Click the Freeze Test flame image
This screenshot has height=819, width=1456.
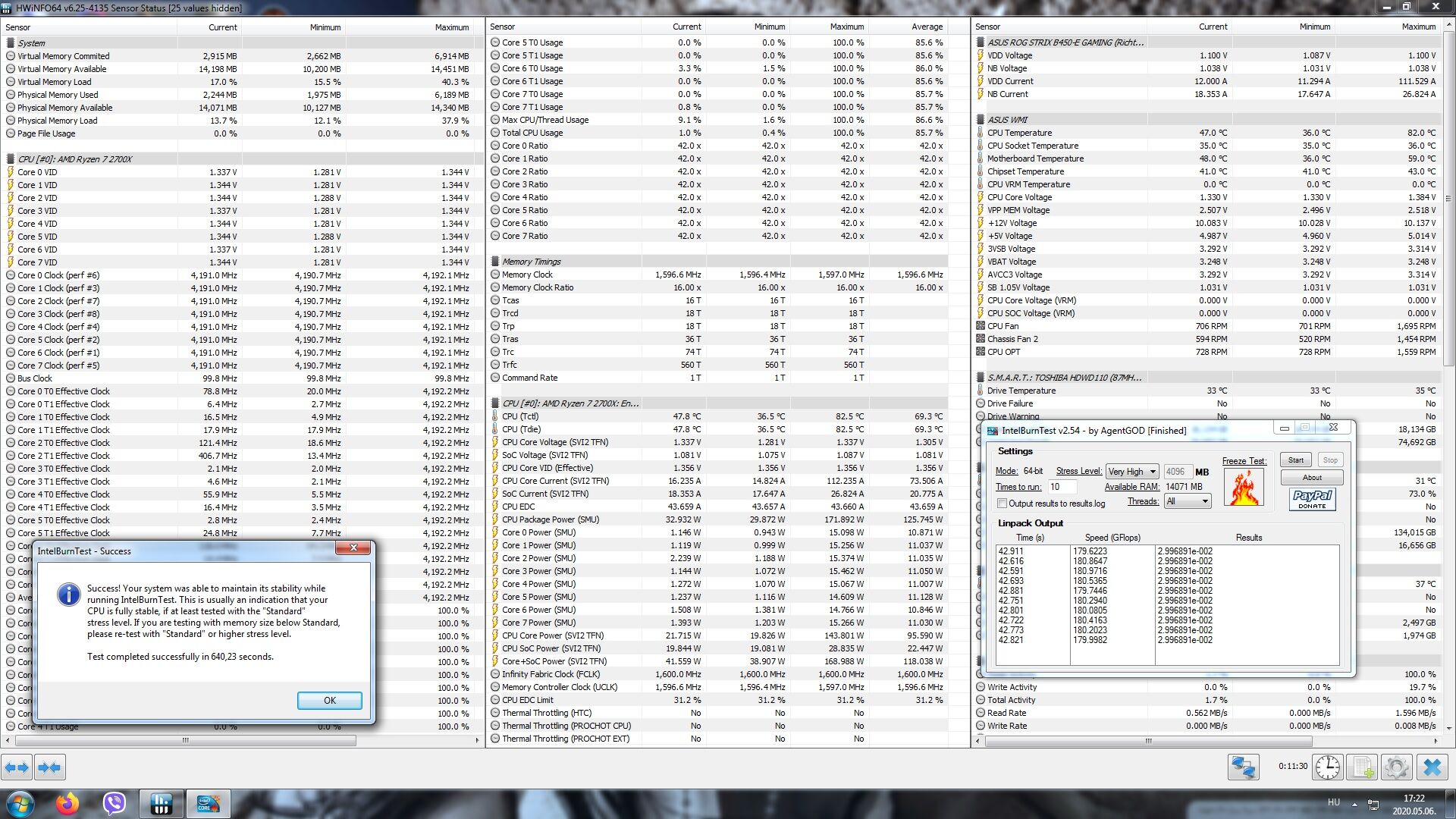(x=1244, y=488)
